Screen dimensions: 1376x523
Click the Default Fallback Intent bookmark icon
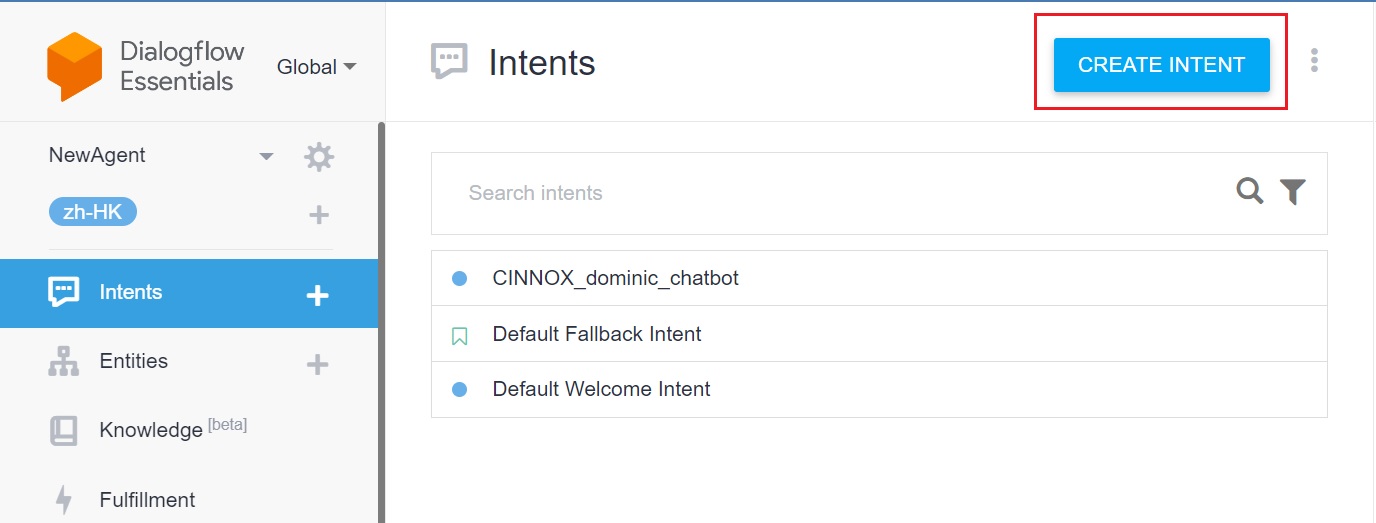(460, 336)
